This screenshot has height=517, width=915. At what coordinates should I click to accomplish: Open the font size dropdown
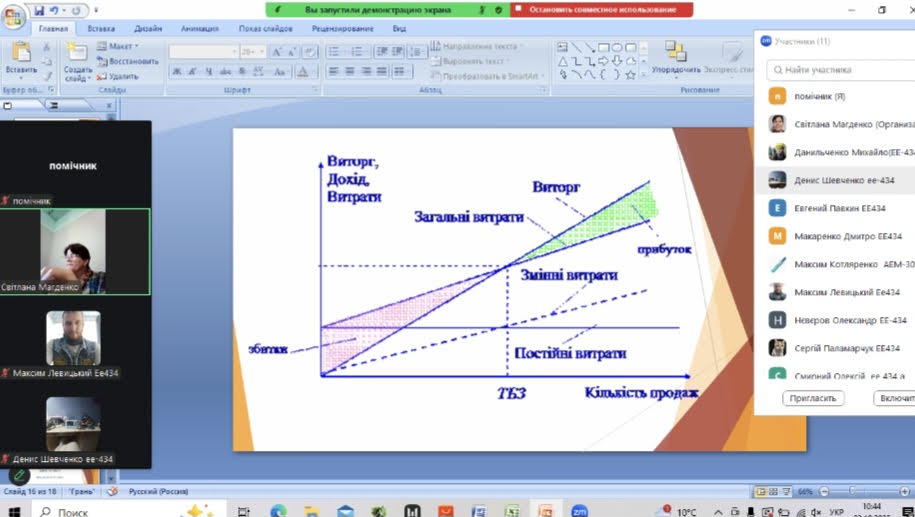point(252,51)
